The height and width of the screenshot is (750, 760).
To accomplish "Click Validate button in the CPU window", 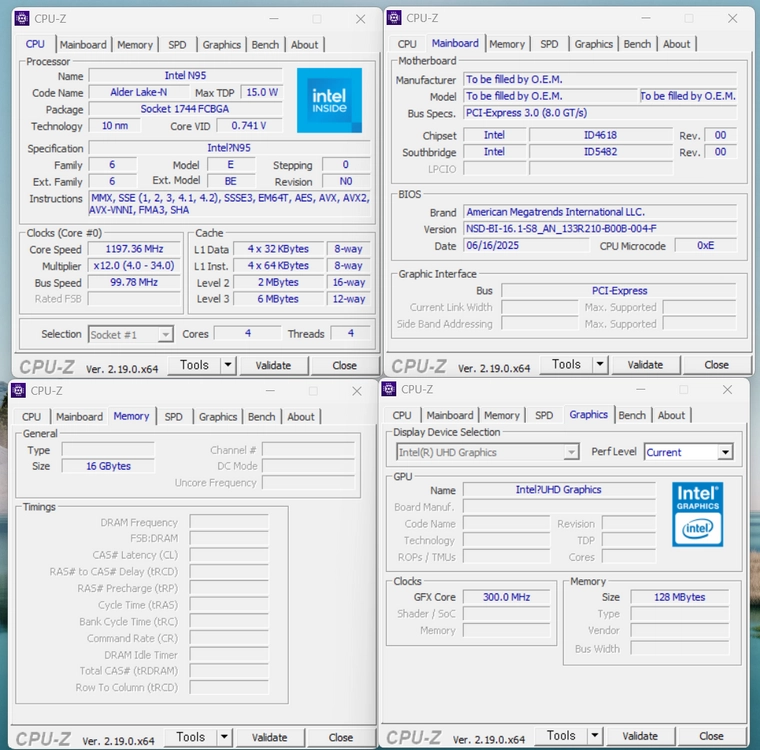I will [273, 366].
